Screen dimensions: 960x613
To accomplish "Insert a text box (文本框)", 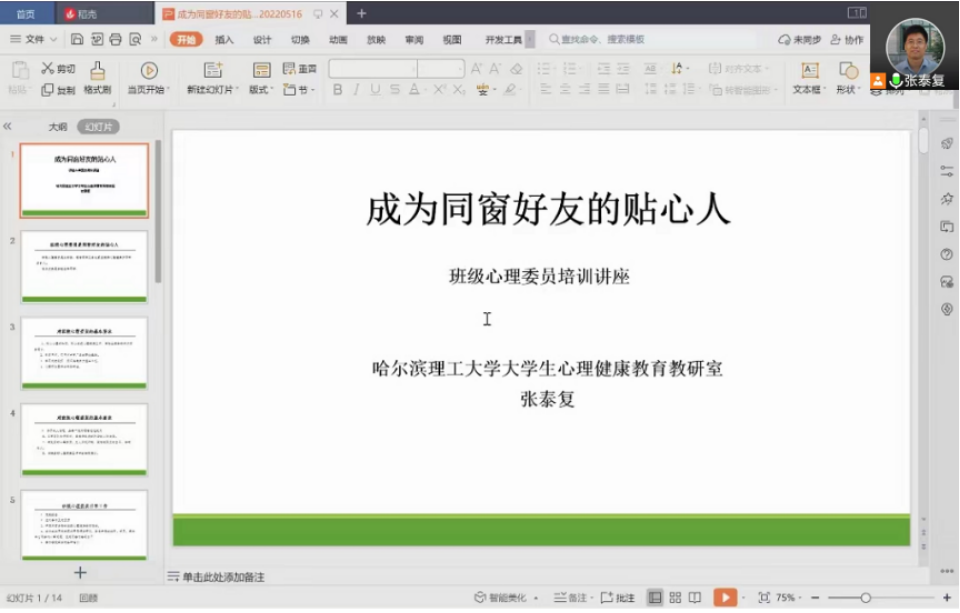I will pyautogui.click(x=808, y=71).
